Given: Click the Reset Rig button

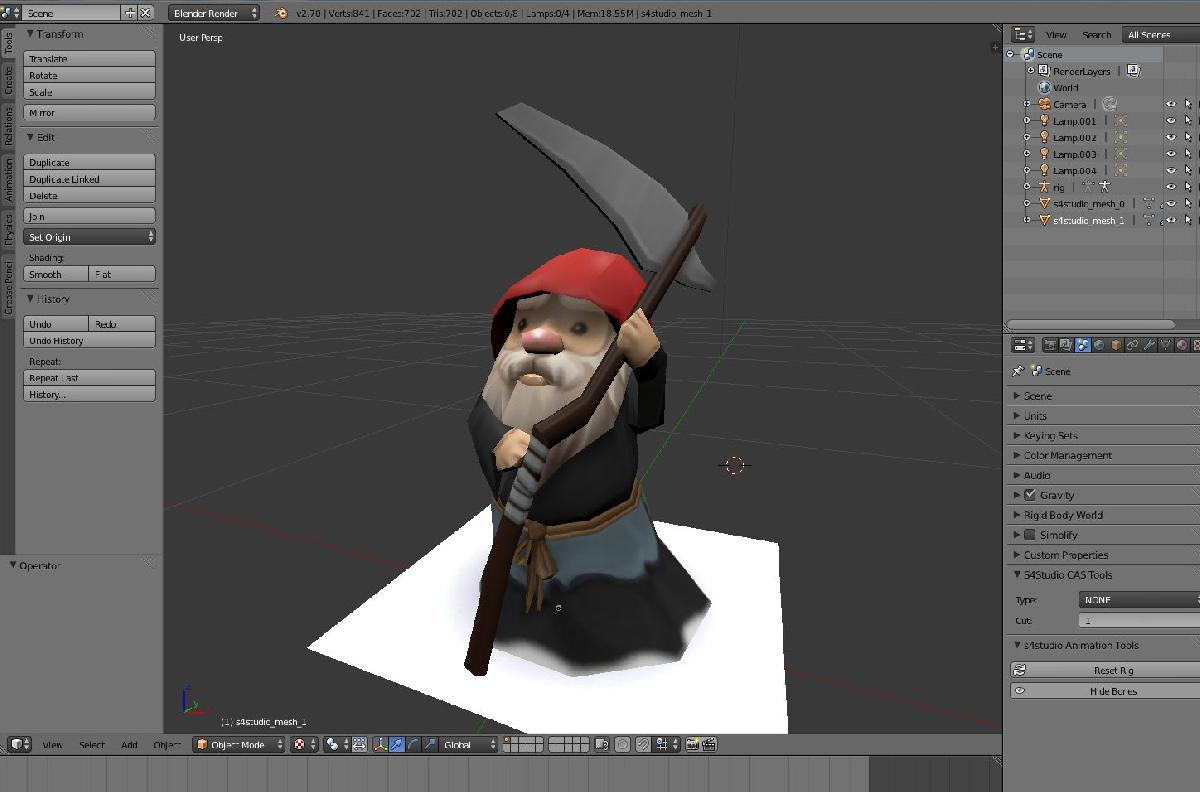Looking at the screenshot, I should (1112, 671).
